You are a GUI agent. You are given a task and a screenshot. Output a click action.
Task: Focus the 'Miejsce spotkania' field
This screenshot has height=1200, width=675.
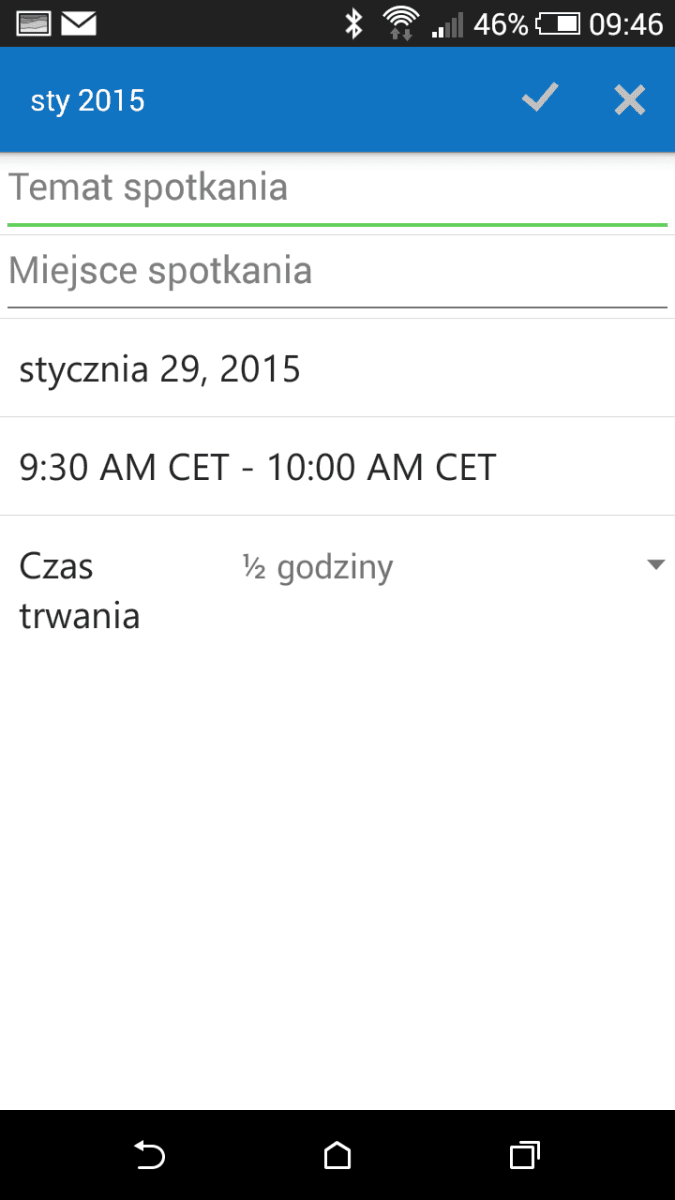click(337, 274)
